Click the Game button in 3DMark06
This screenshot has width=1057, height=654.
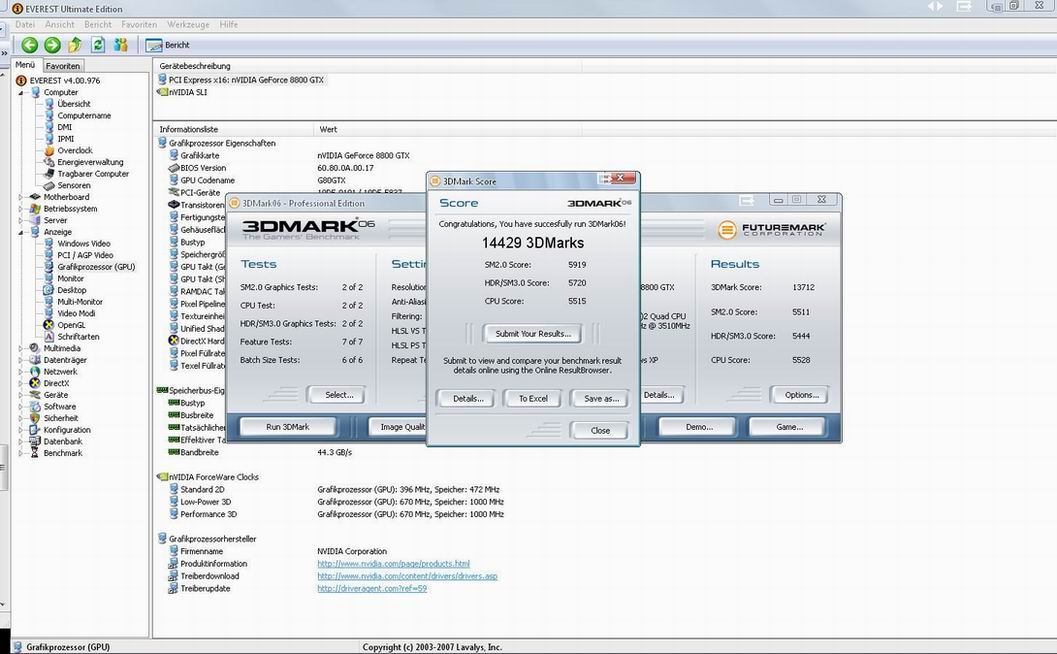(x=789, y=427)
